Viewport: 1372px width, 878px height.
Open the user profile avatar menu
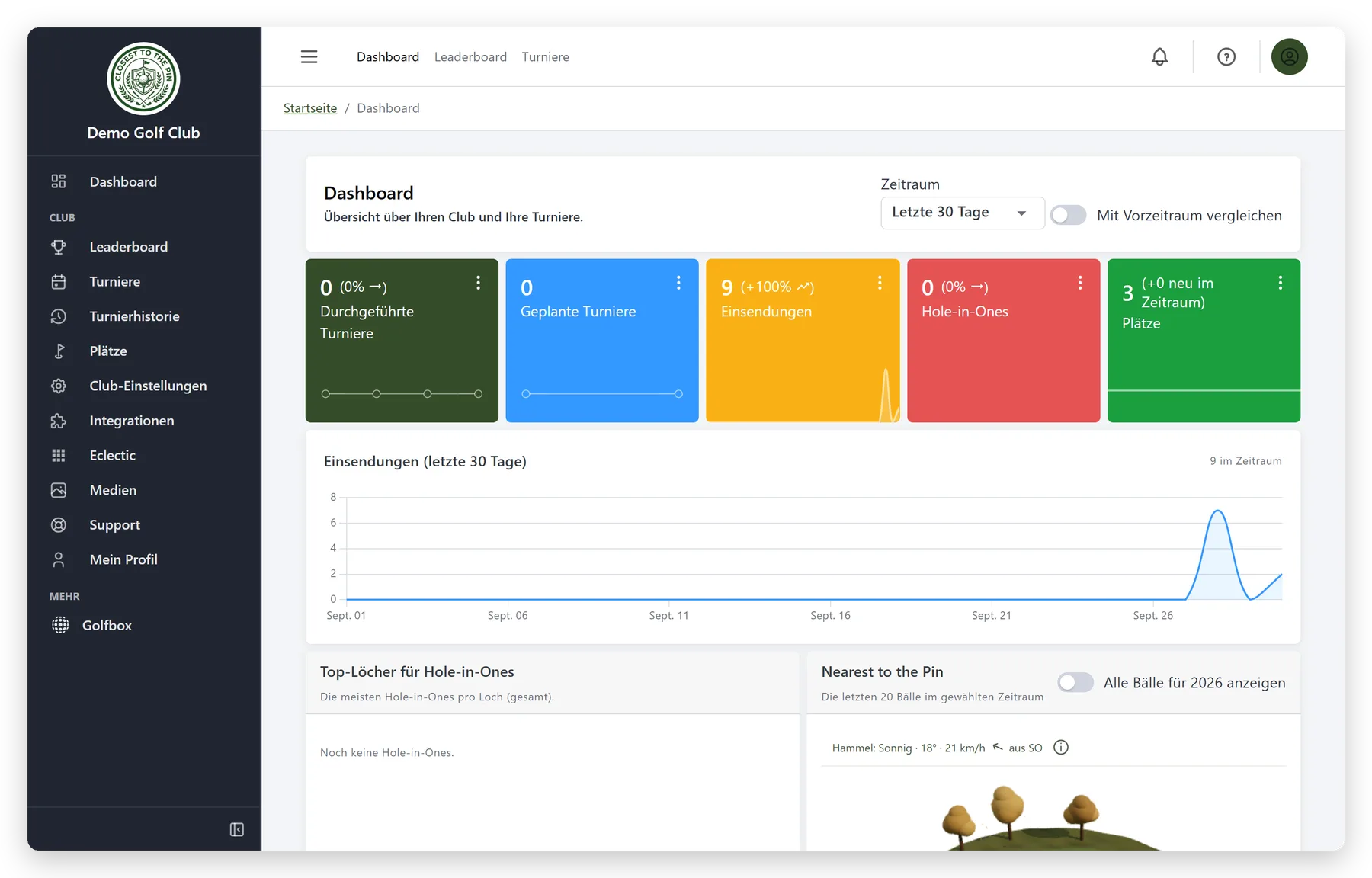[1289, 56]
